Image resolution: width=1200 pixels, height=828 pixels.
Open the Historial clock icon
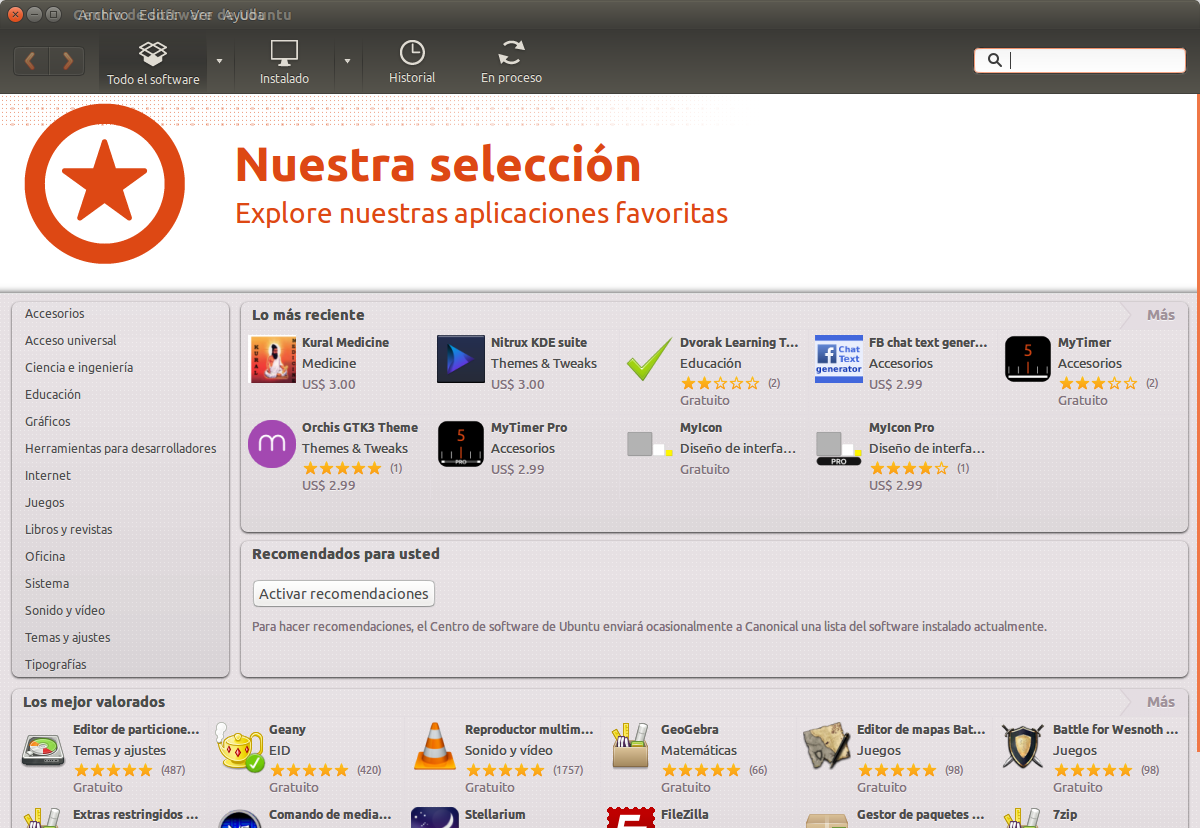click(x=412, y=52)
